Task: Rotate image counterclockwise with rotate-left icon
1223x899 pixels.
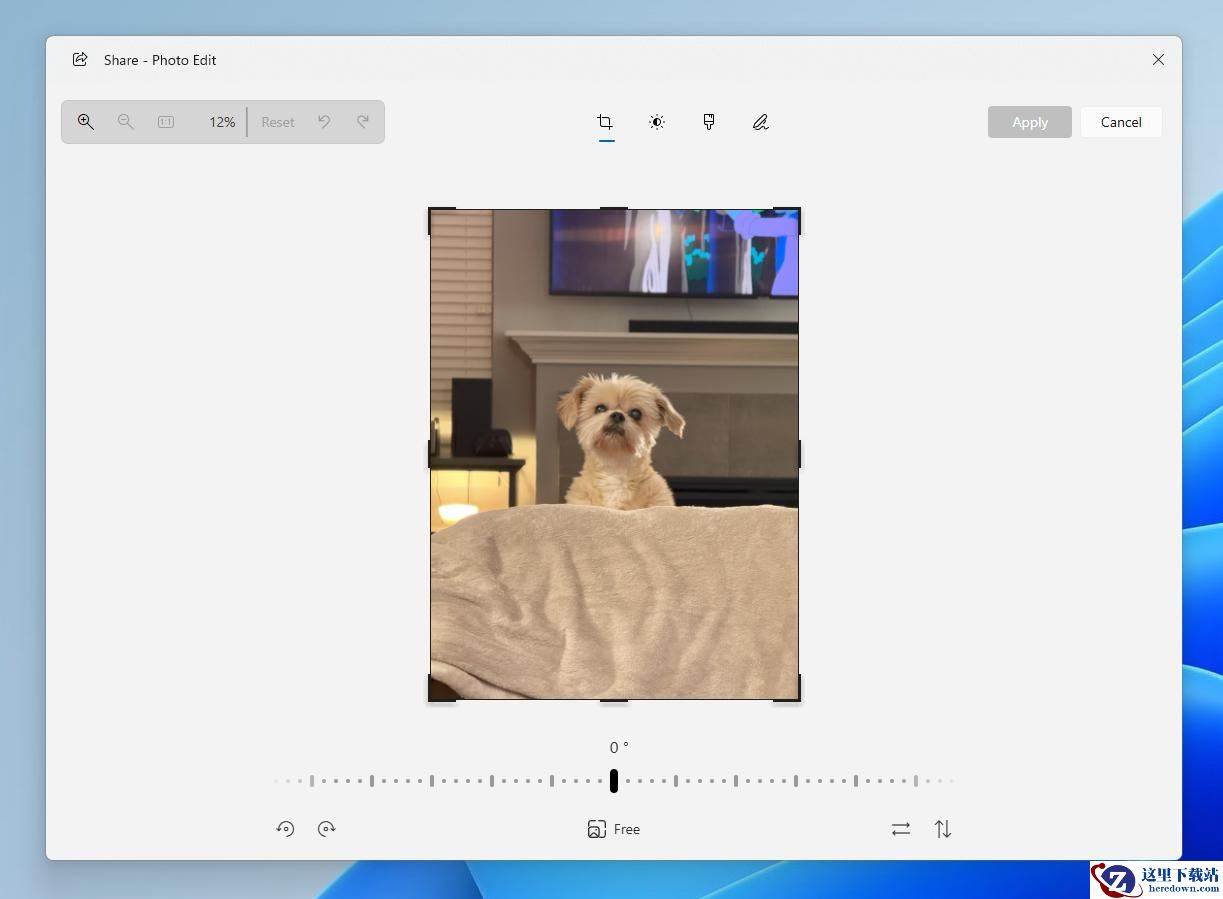Action: 286,829
